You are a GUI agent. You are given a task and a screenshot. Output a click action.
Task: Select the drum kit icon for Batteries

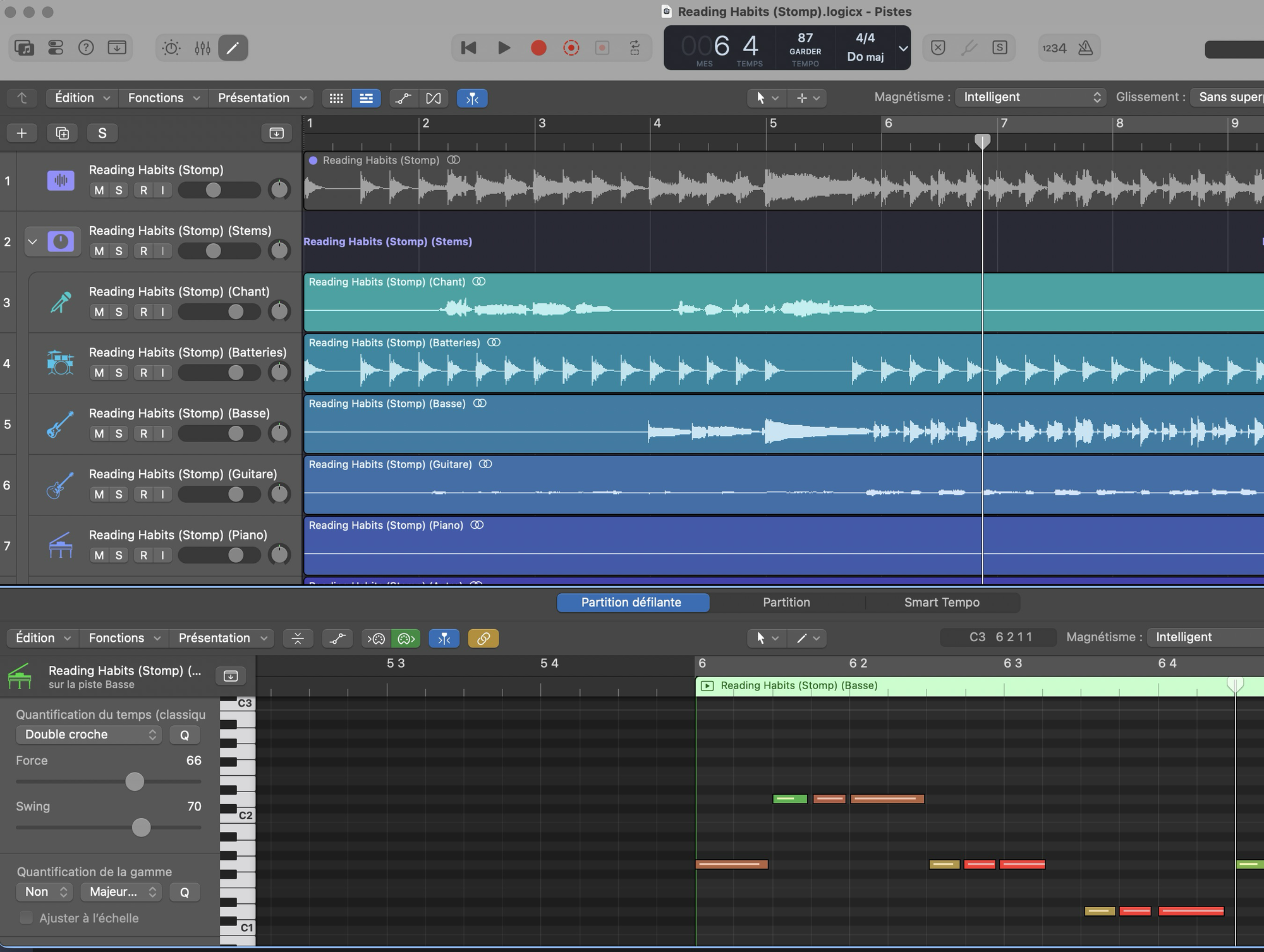[x=61, y=363]
